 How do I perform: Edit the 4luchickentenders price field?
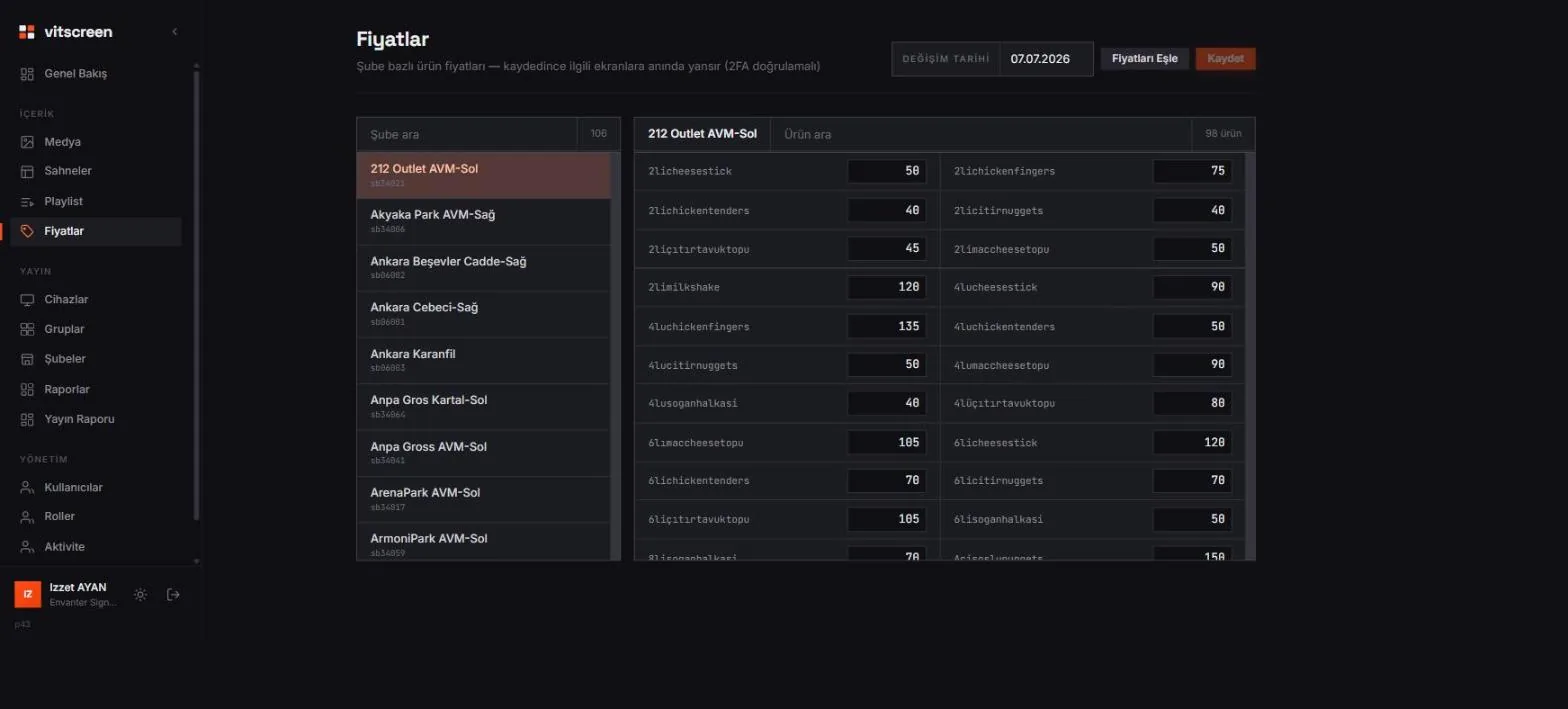[1192, 326]
